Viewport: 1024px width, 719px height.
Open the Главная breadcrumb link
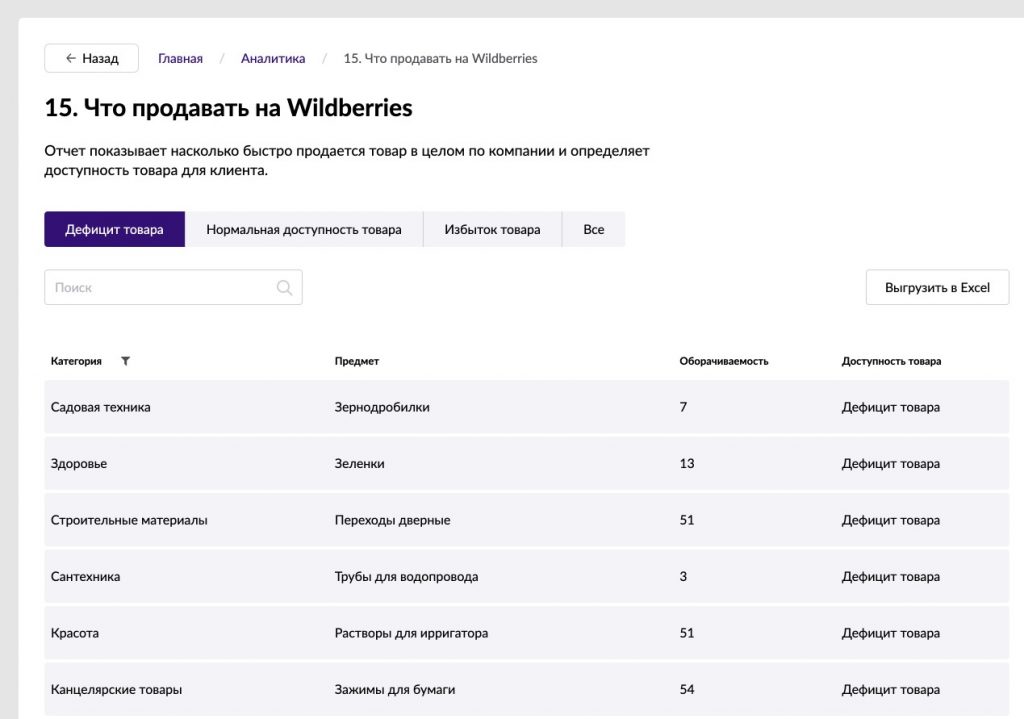coord(180,58)
